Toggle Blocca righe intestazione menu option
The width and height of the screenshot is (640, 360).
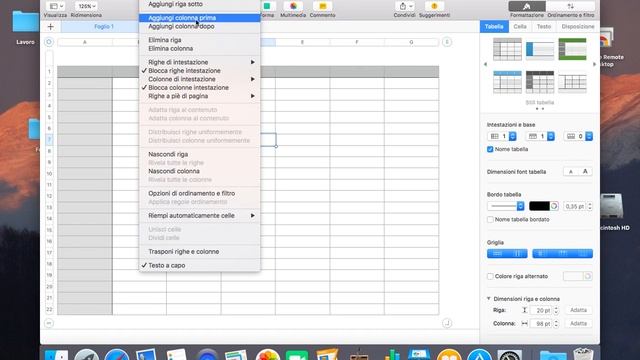199,71
